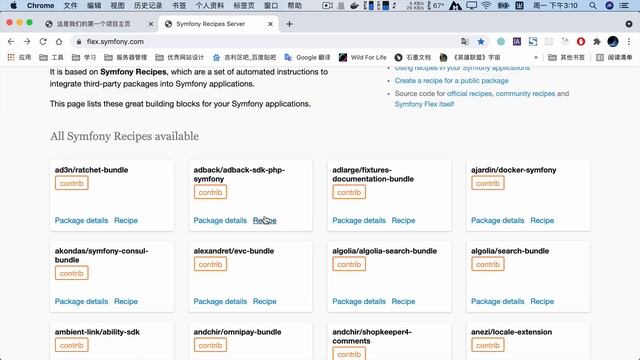
Task: Open the 'community recipes' source link
Action: [x=525, y=93]
